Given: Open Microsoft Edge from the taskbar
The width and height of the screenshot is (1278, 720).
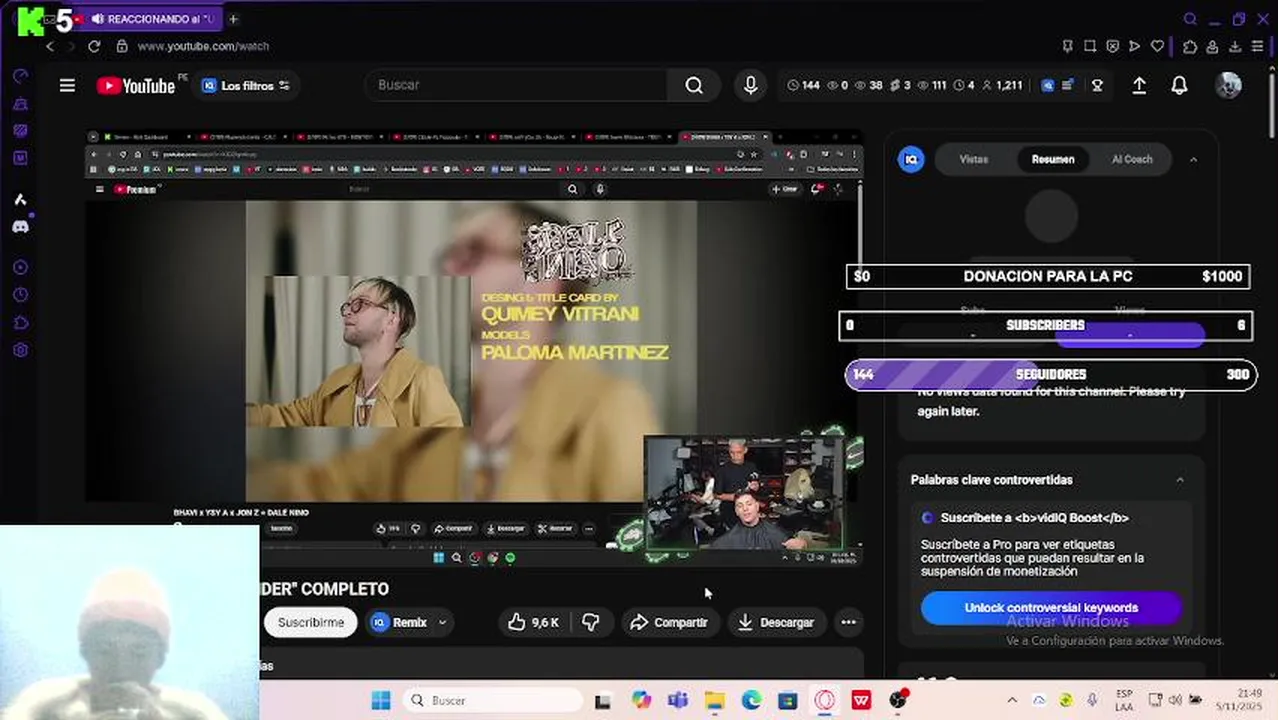Looking at the screenshot, I should point(751,700).
